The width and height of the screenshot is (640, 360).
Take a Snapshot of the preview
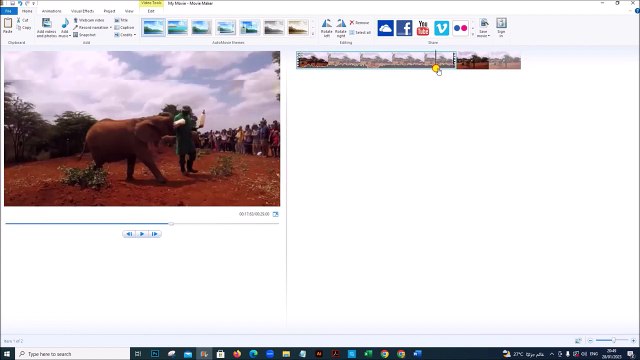click(84, 35)
